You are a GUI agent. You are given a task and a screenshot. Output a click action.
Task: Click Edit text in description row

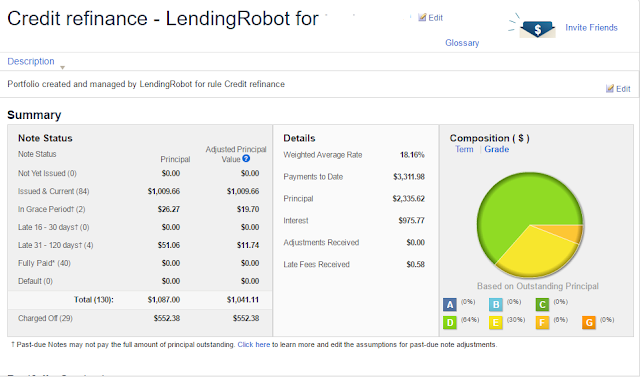[623, 89]
